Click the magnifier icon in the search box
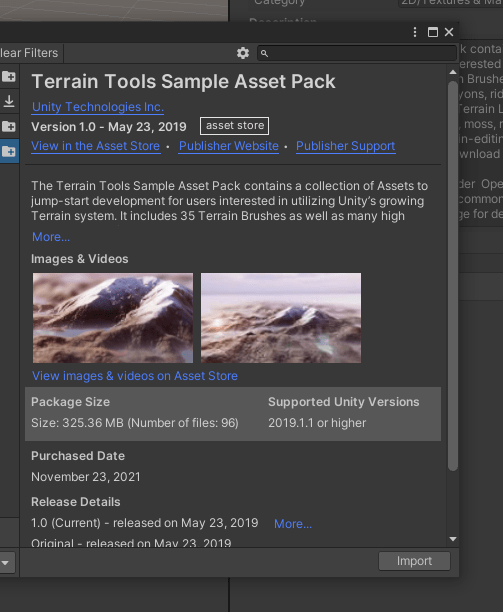 264,53
